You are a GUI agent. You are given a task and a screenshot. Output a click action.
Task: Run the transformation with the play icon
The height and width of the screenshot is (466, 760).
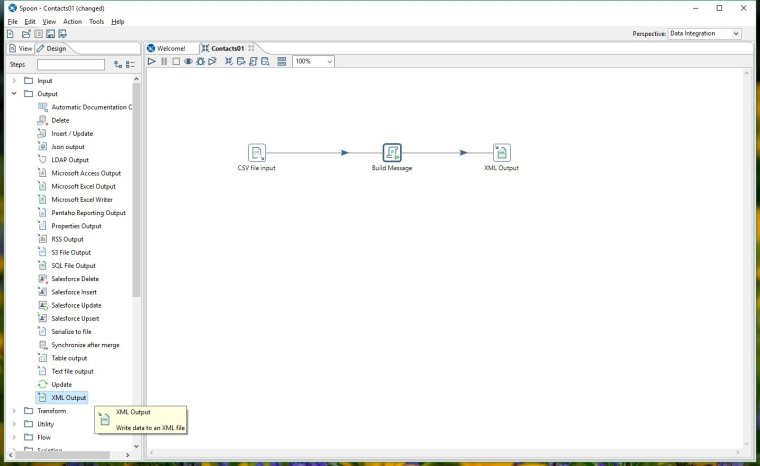152,61
